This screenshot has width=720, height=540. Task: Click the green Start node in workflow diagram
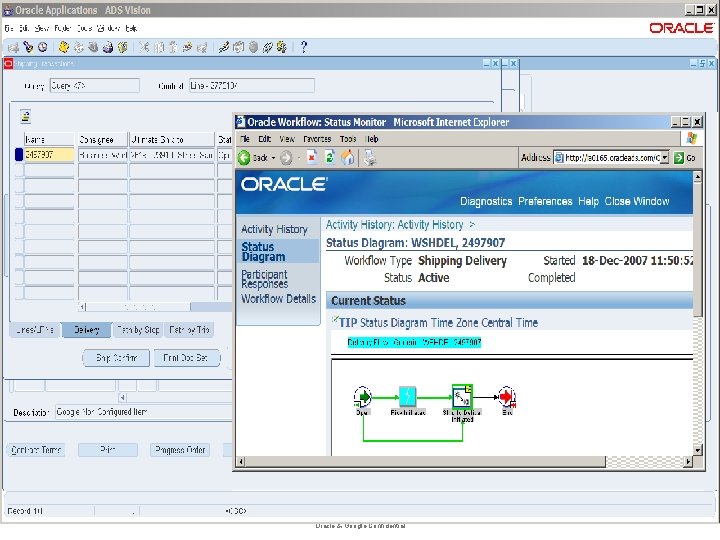363,397
